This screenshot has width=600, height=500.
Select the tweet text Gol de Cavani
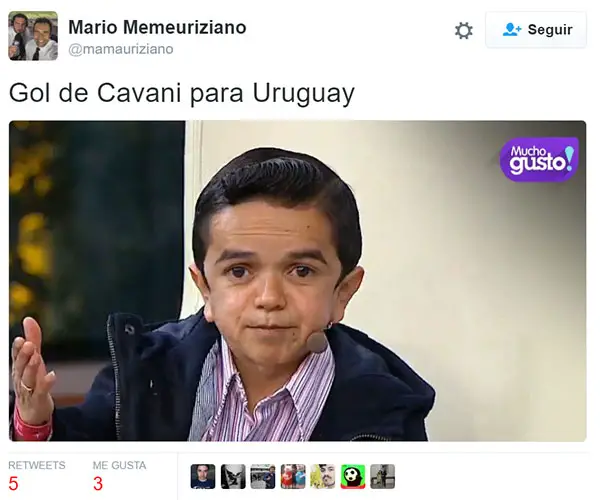(95, 93)
